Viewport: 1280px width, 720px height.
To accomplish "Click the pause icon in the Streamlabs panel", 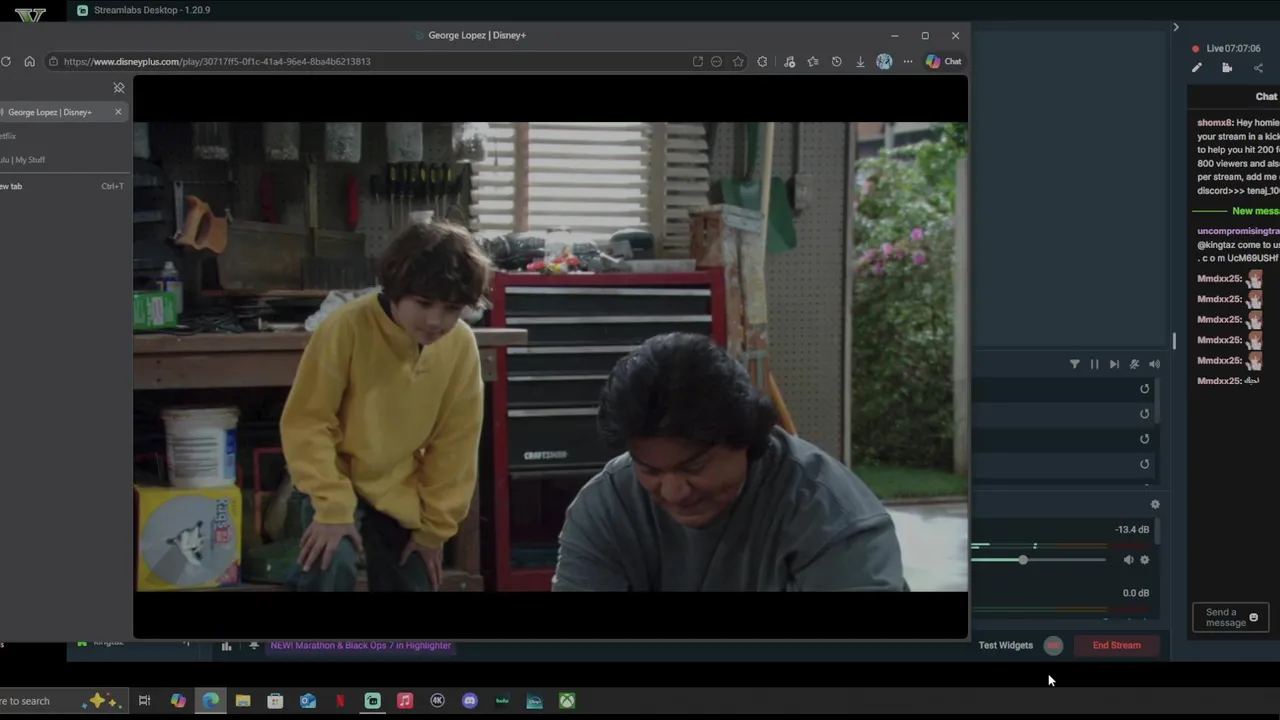I will tap(1094, 364).
